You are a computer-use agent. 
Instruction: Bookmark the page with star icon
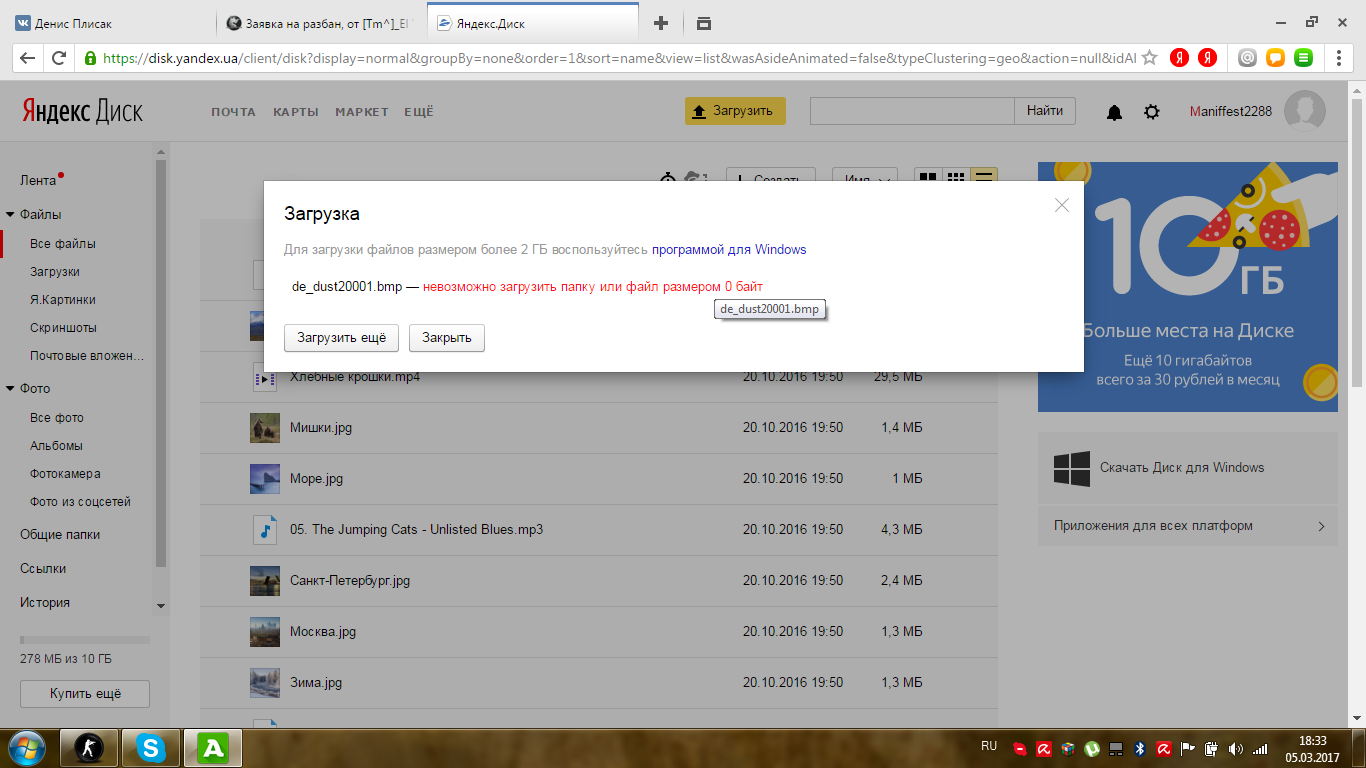tap(1150, 58)
